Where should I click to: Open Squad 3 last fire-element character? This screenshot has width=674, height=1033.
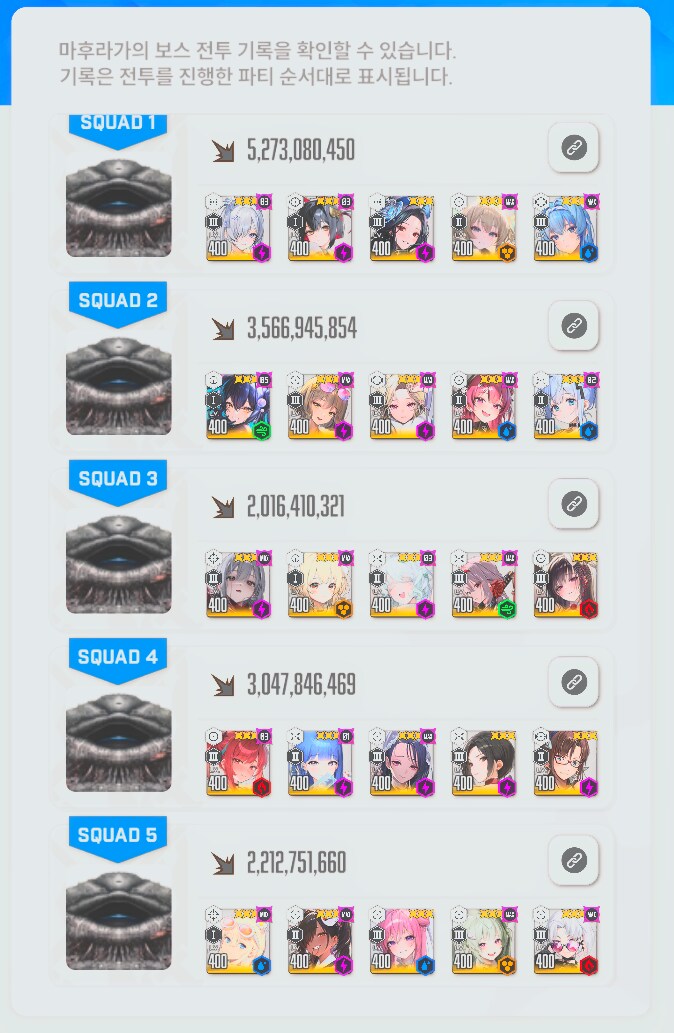566,584
